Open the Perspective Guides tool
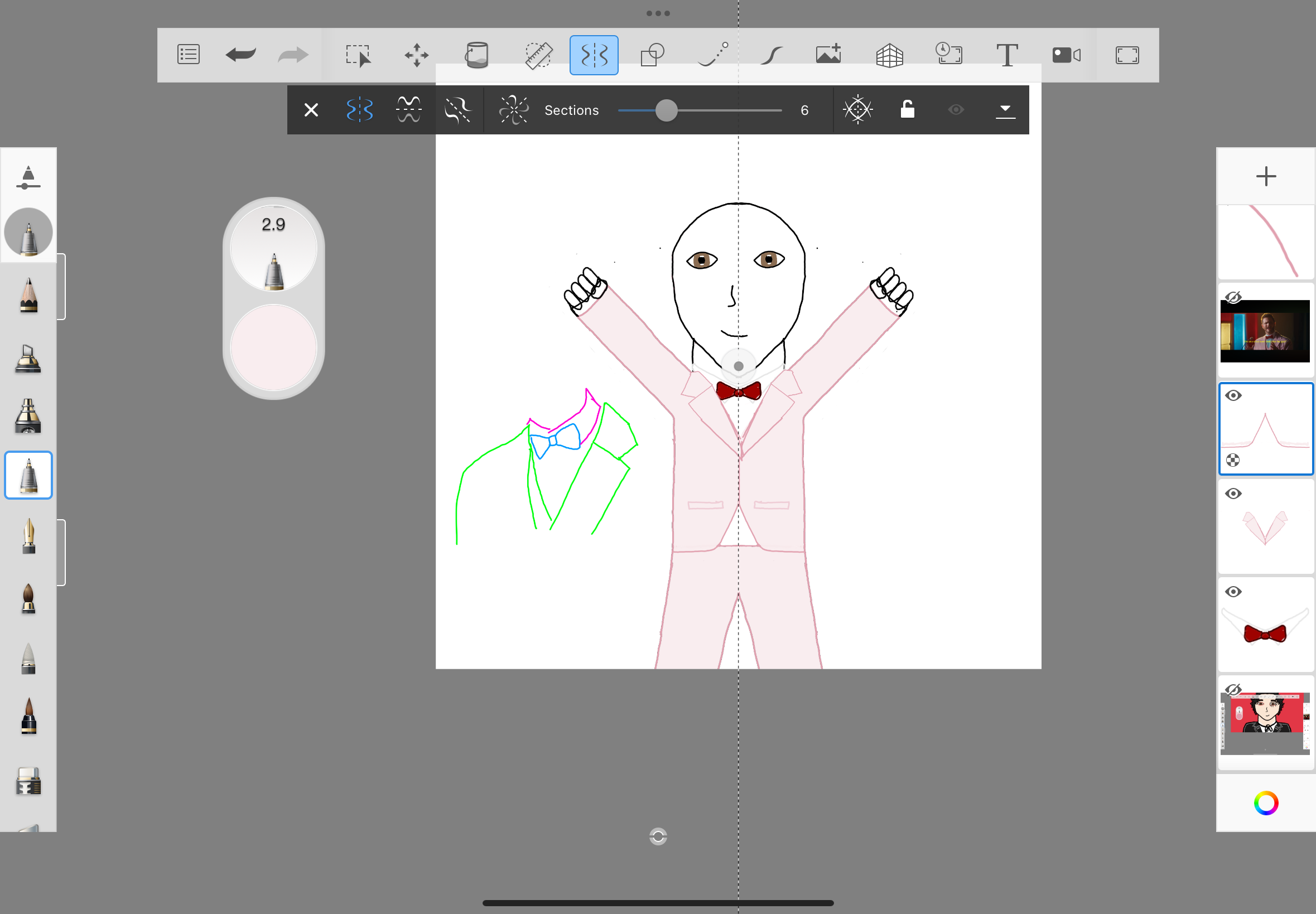 click(889, 56)
